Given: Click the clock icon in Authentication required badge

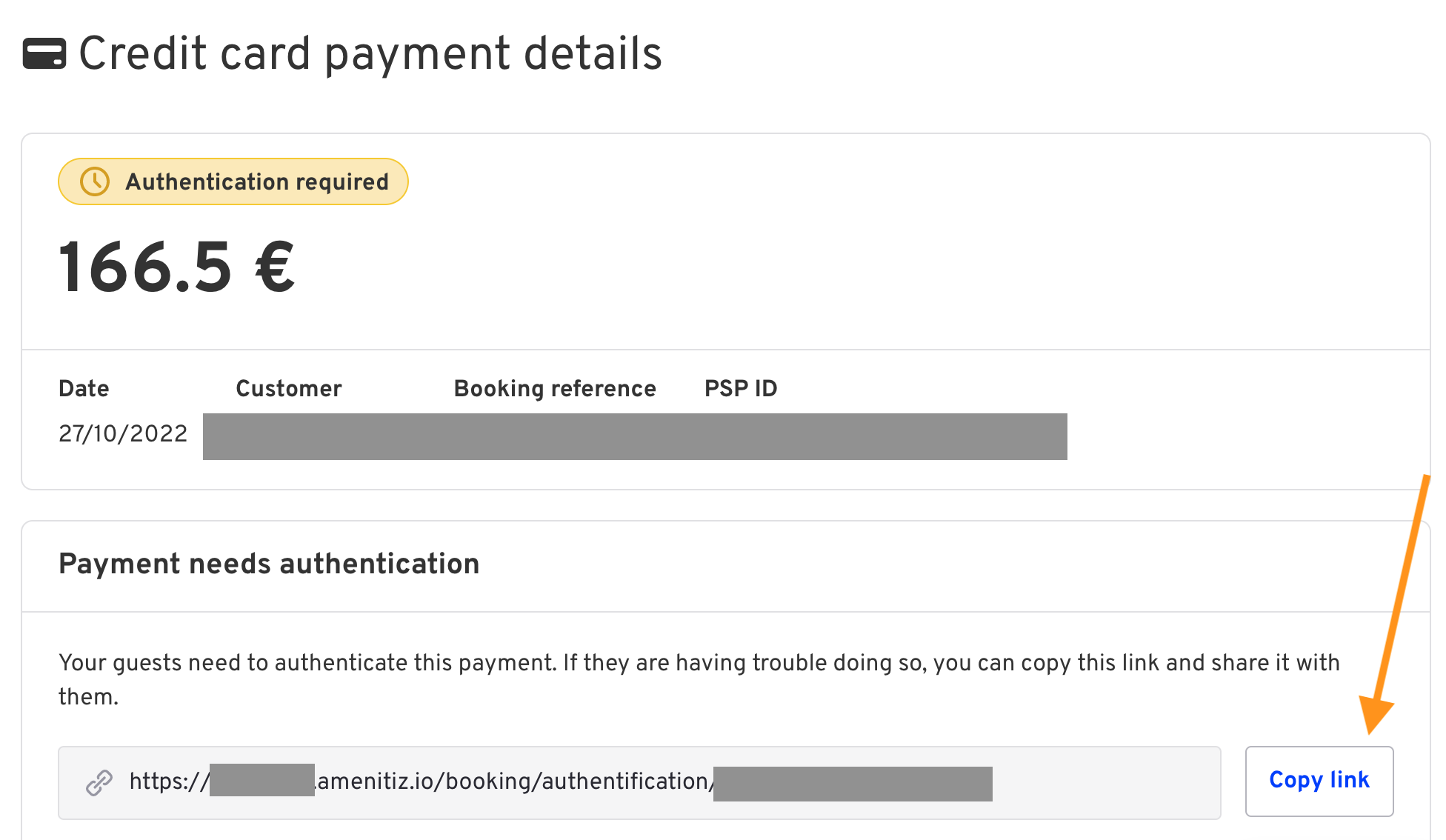Looking at the screenshot, I should (x=95, y=181).
